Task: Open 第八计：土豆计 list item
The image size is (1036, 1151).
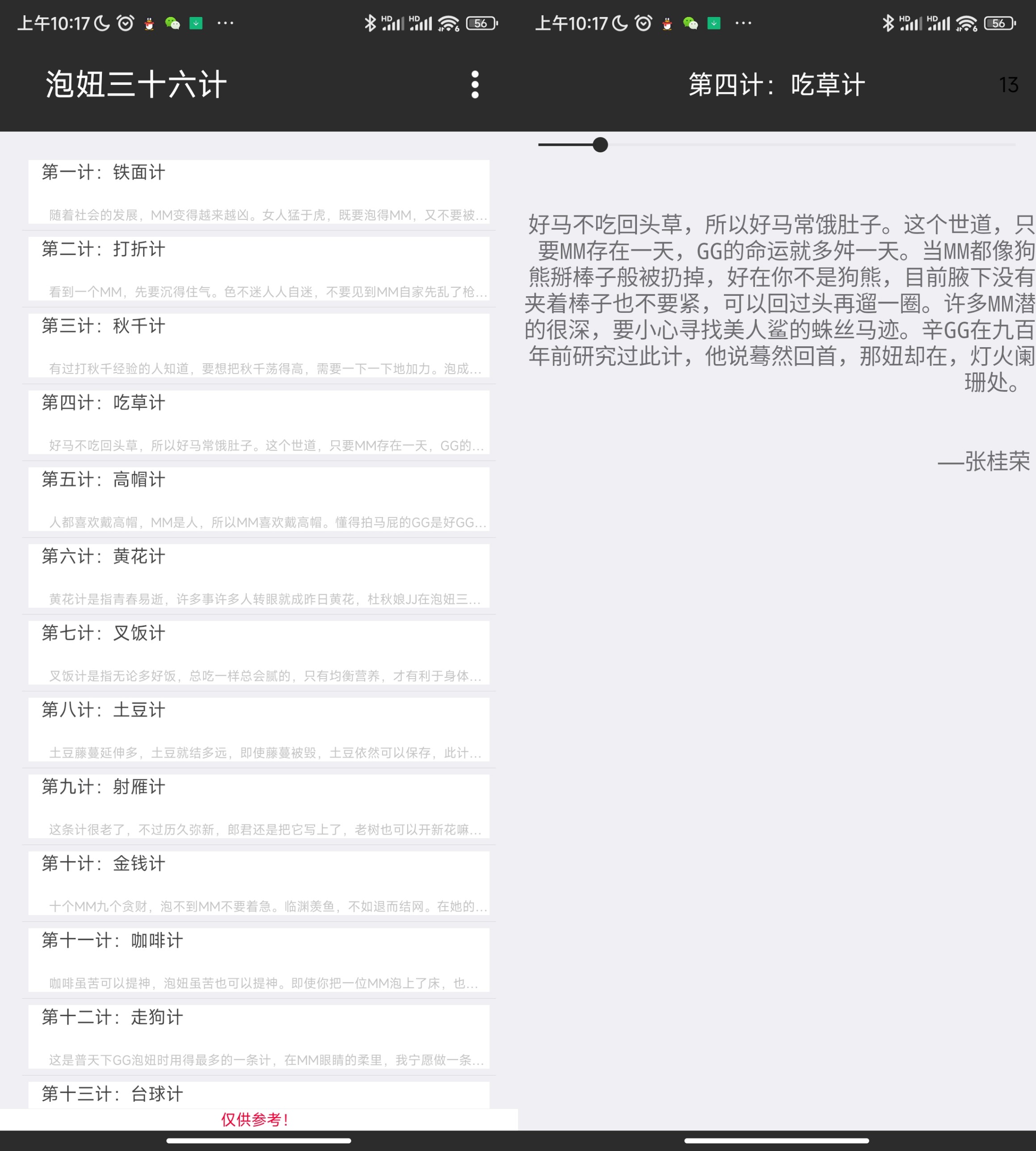Action: click(259, 729)
